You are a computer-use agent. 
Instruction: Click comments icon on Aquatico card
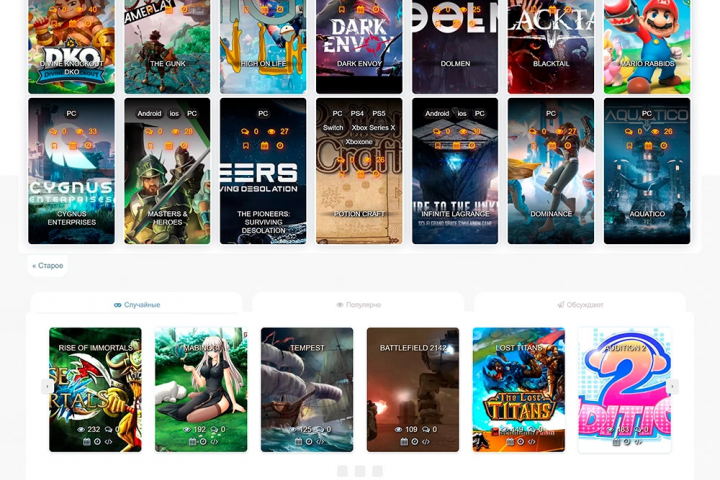(x=628, y=131)
